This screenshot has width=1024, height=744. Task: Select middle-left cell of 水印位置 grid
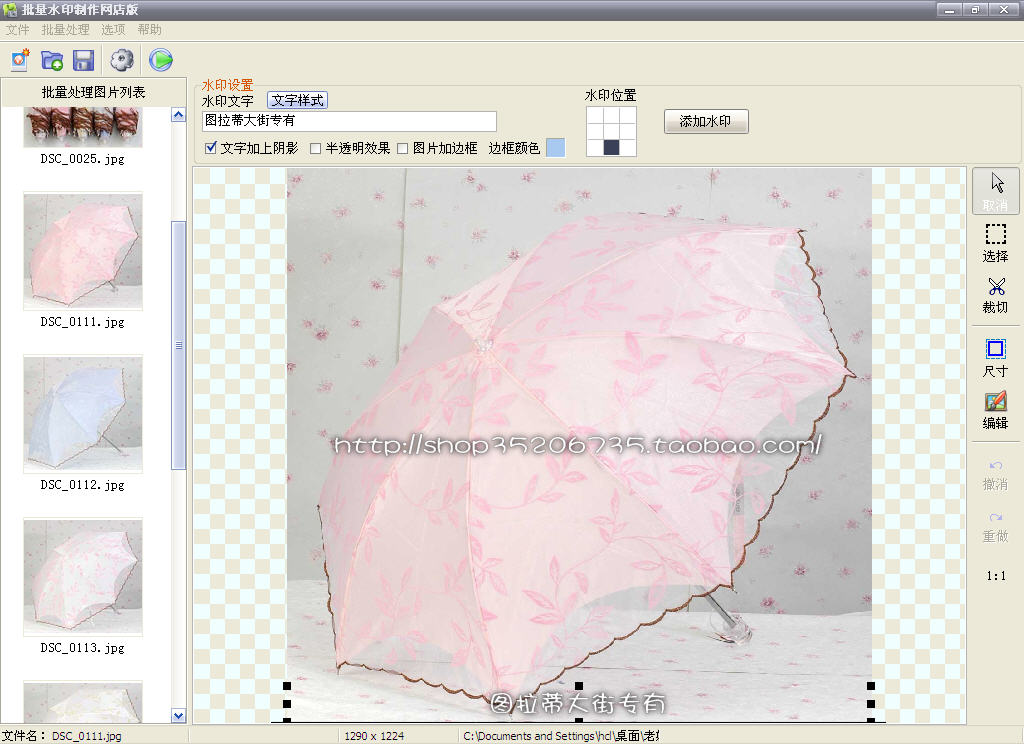click(x=595, y=131)
